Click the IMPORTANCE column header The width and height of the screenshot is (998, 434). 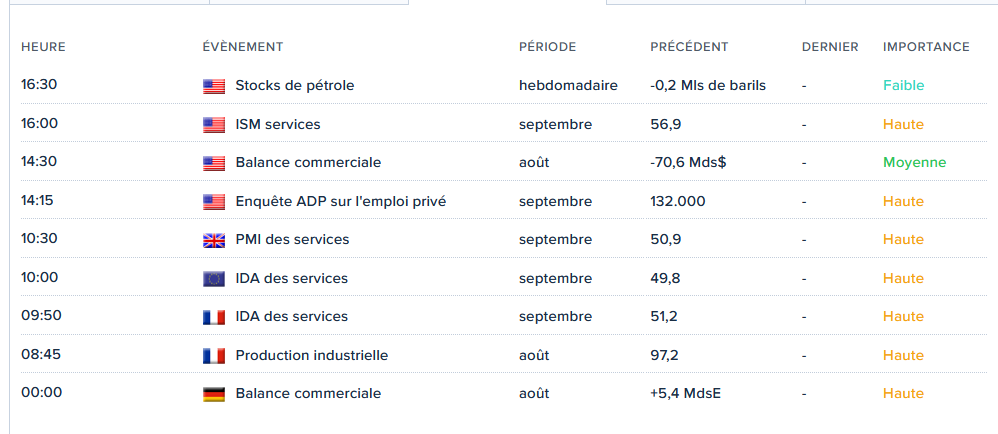point(926,47)
